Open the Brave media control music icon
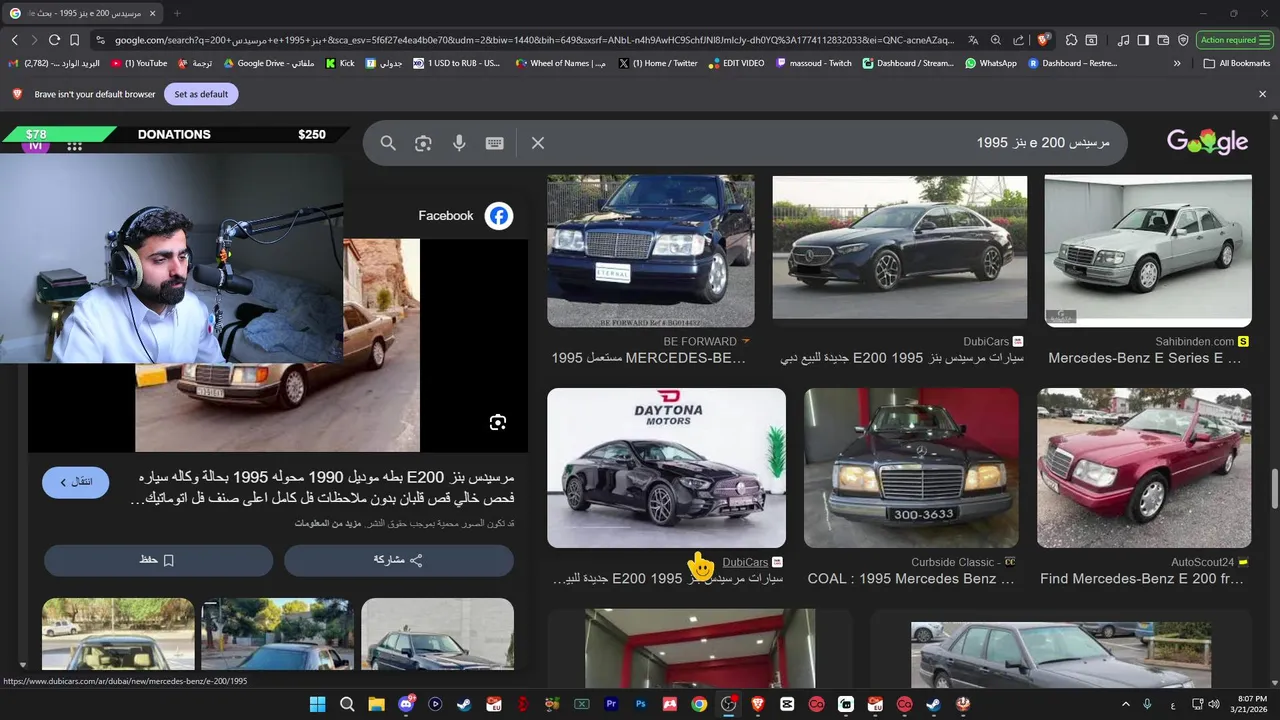Image resolution: width=1280 pixels, height=720 pixels. (1124, 40)
